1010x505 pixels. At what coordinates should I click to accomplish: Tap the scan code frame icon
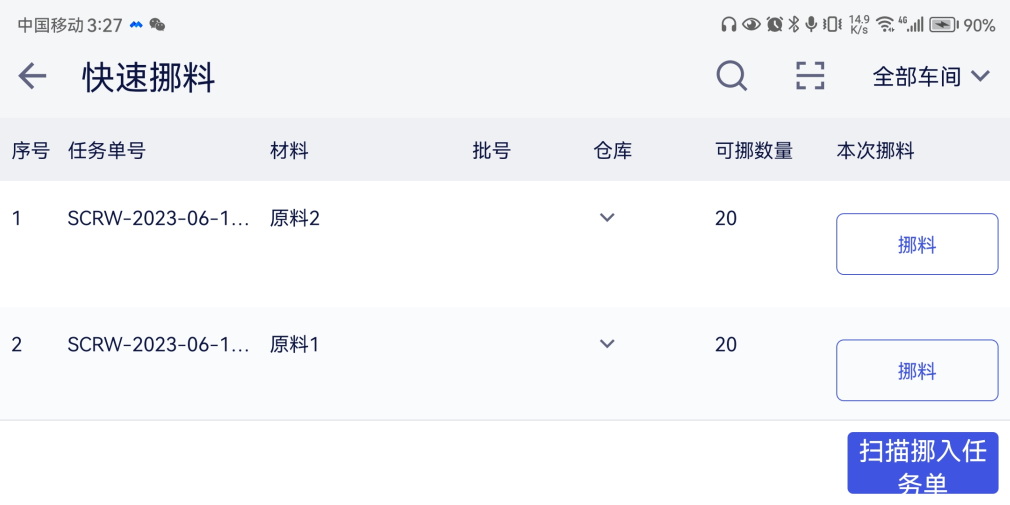(810, 76)
